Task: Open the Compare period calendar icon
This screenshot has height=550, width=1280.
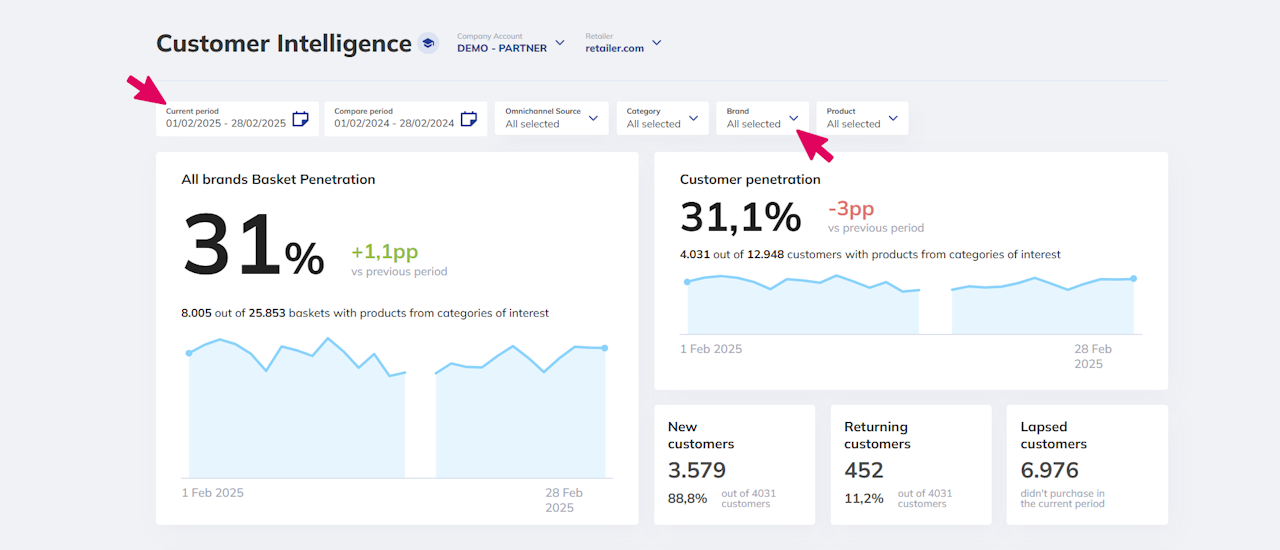Action: click(469, 119)
